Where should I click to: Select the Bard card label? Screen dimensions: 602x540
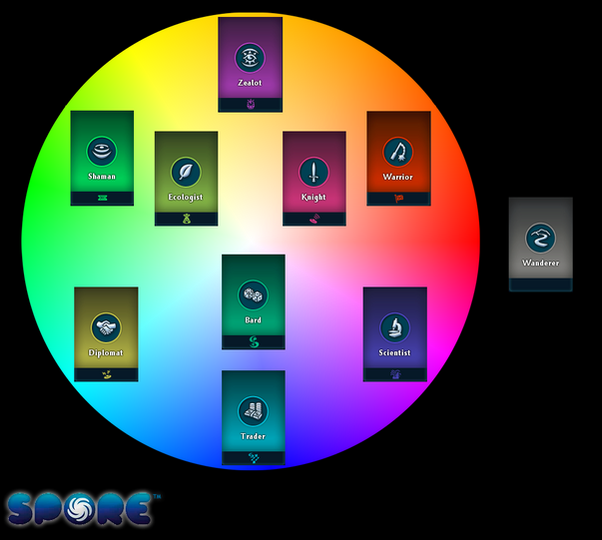(253, 320)
